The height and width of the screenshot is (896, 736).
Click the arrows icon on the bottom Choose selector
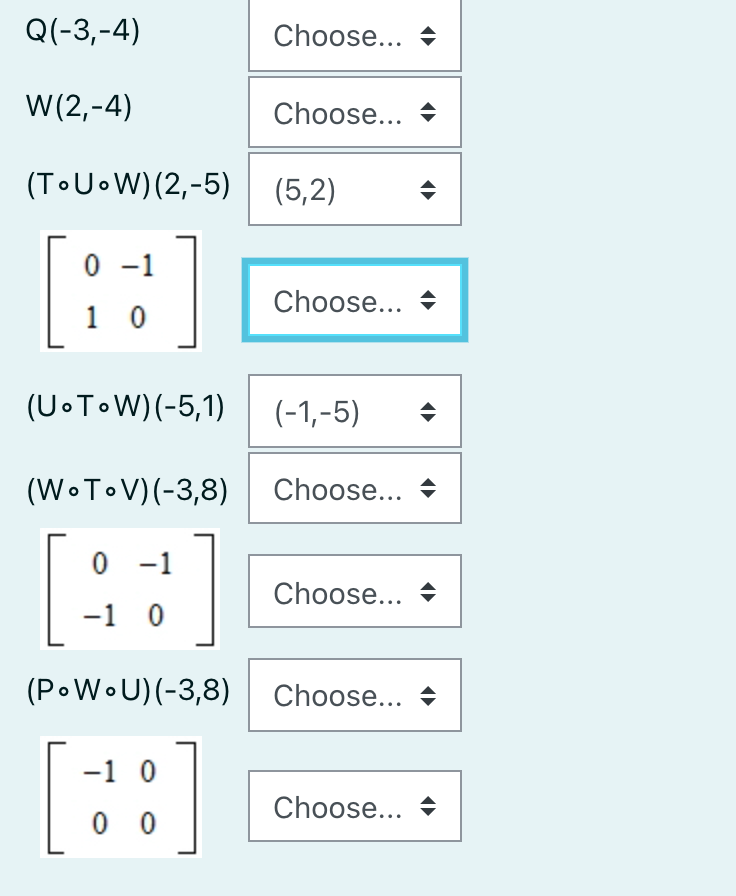[427, 807]
